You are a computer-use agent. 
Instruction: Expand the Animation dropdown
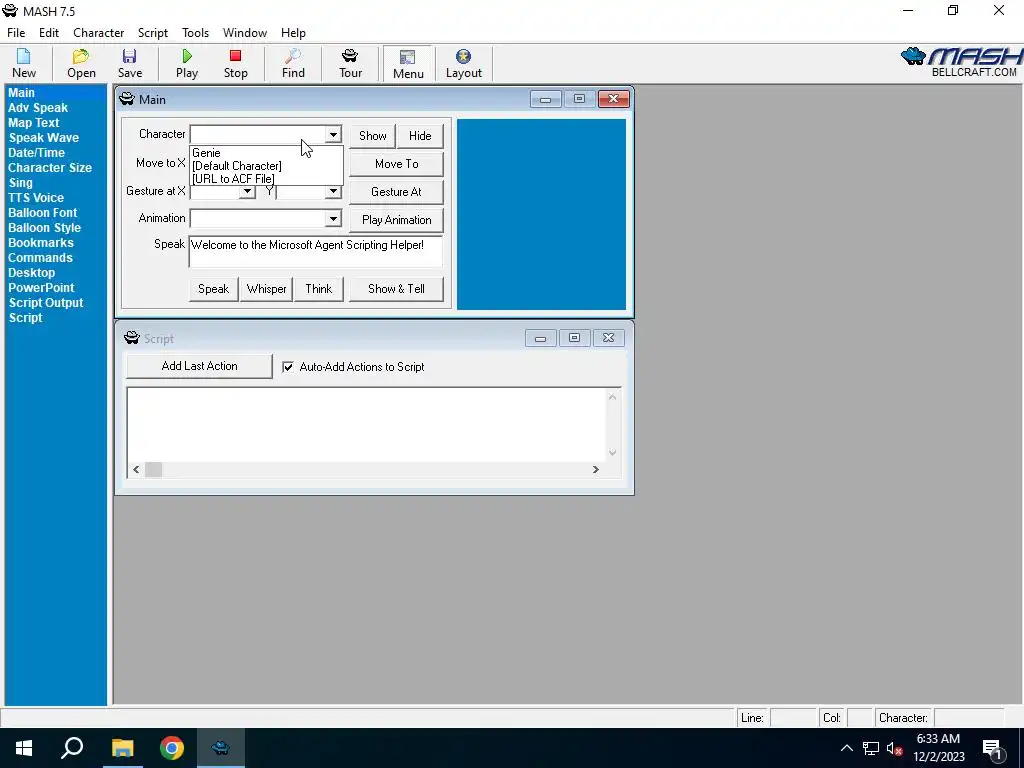(x=333, y=219)
